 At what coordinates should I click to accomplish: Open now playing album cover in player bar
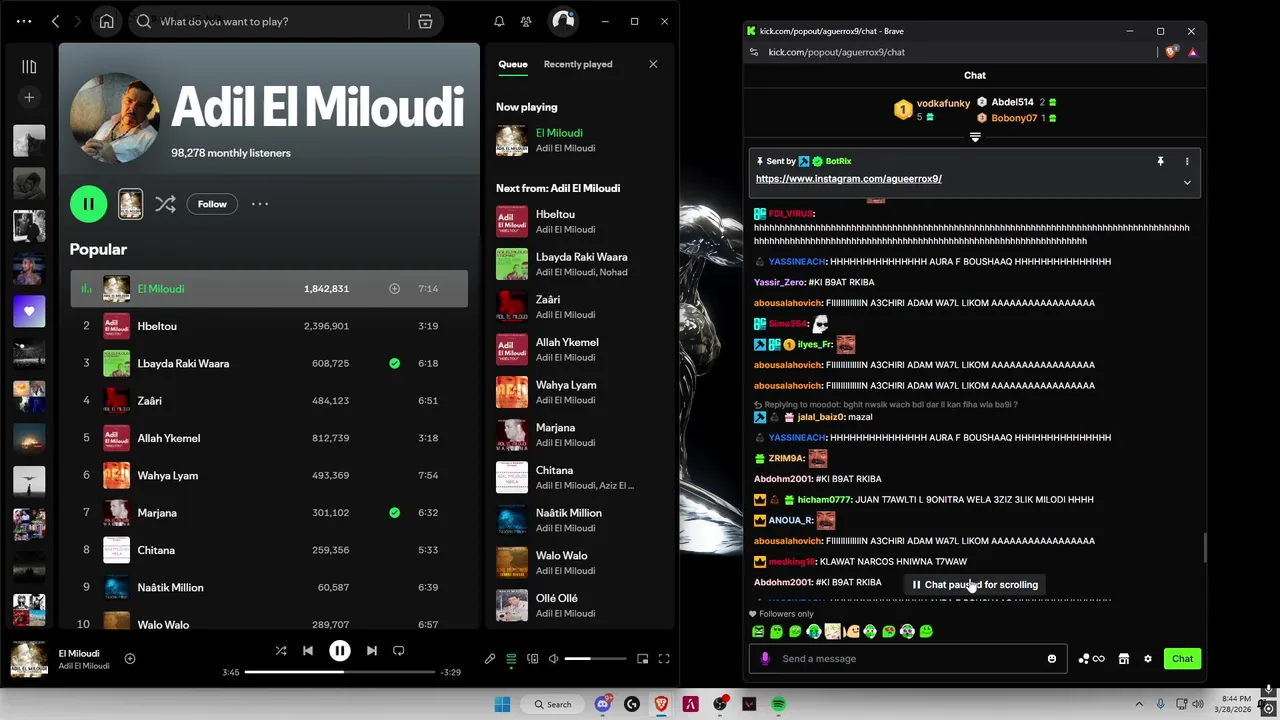(28, 659)
